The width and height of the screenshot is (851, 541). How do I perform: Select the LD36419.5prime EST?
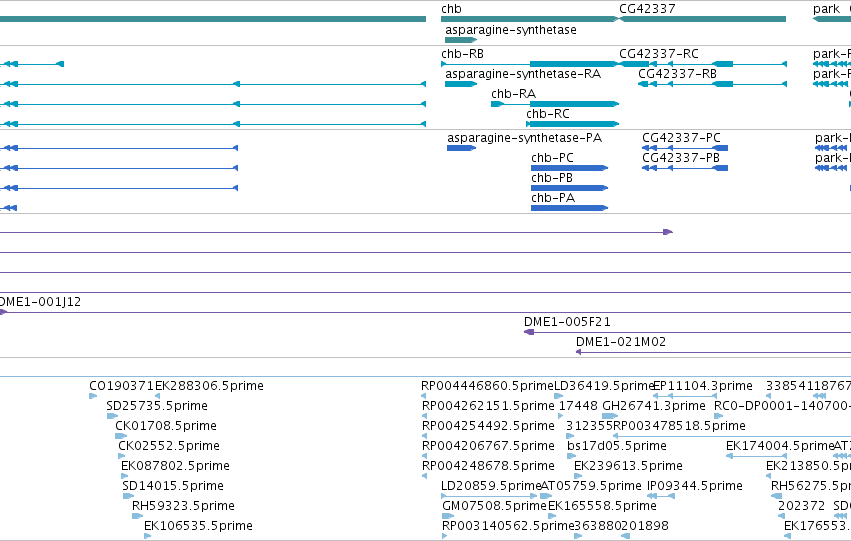click(x=558, y=396)
